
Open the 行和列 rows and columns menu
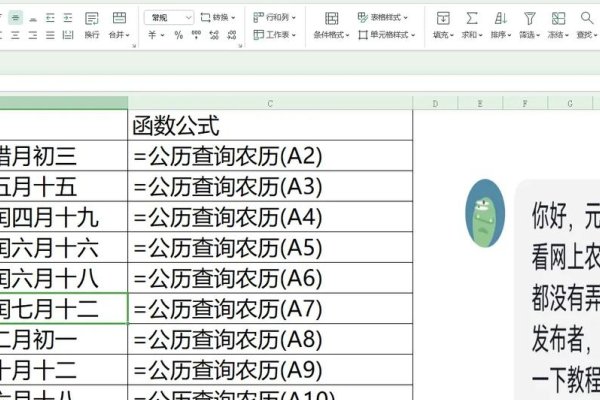click(274, 18)
